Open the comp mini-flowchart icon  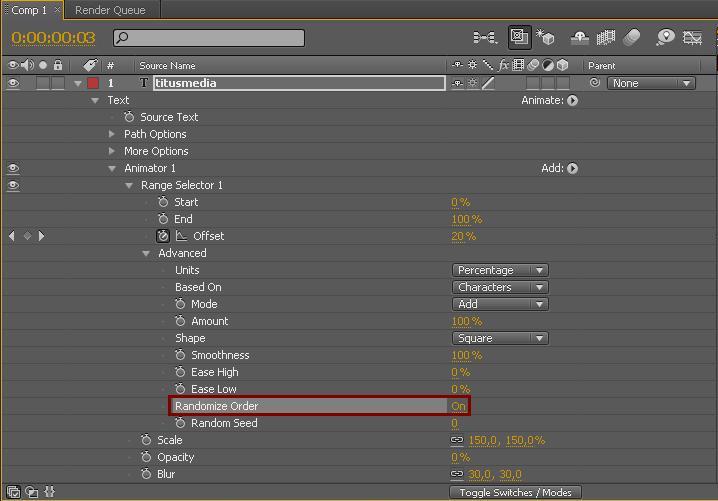pyautogui.click(x=485, y=38)
